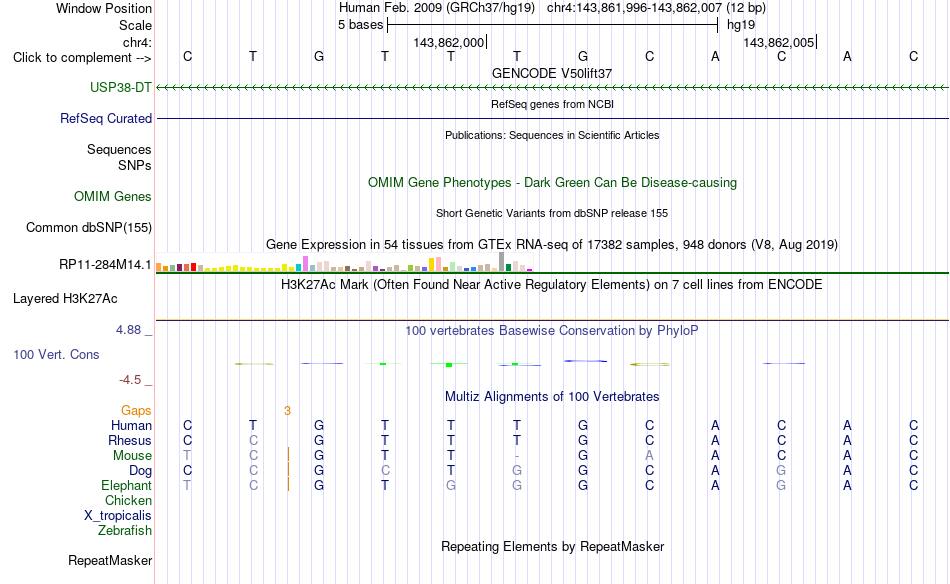
Task: Click the 4.88 PhyloP upper limit
Action: [x=128, y=330]
